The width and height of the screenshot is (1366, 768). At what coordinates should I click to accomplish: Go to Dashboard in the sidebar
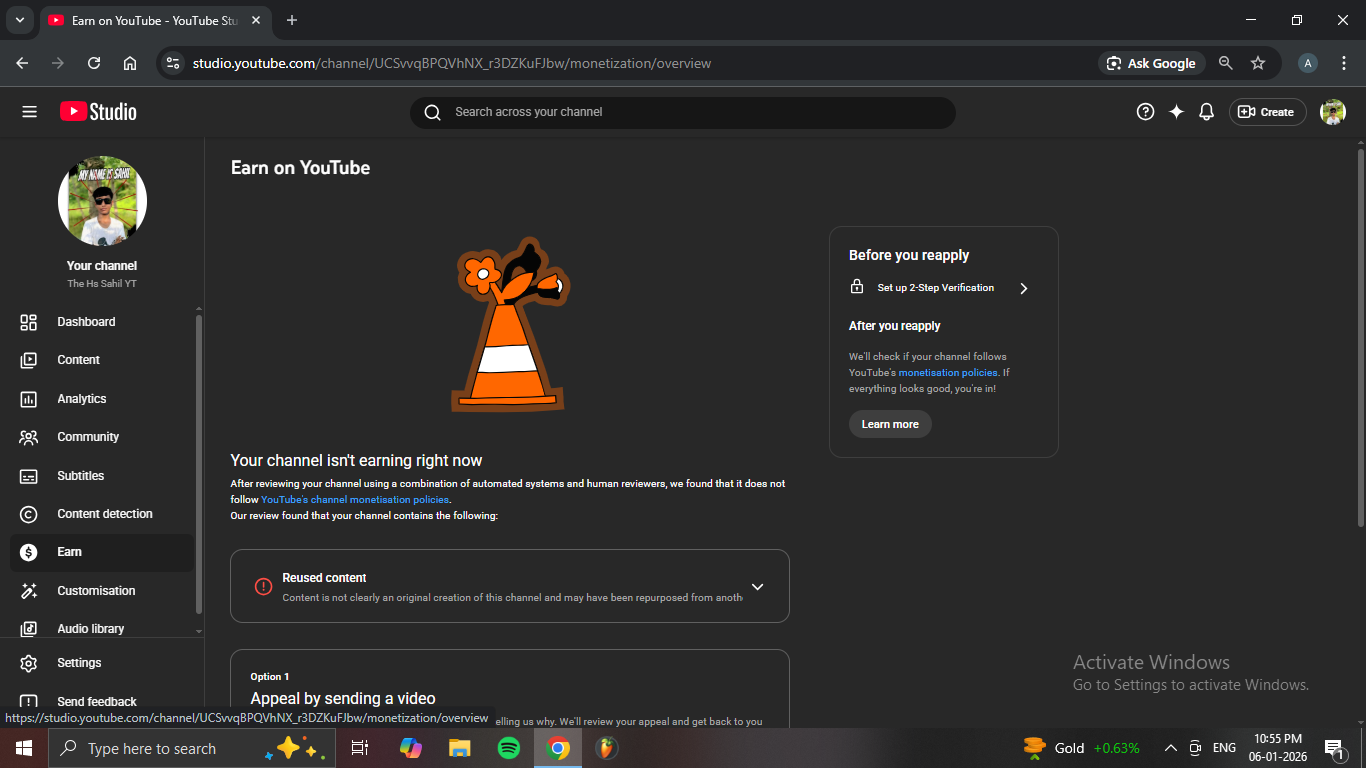pyautogui.click(x=86, y=322)
